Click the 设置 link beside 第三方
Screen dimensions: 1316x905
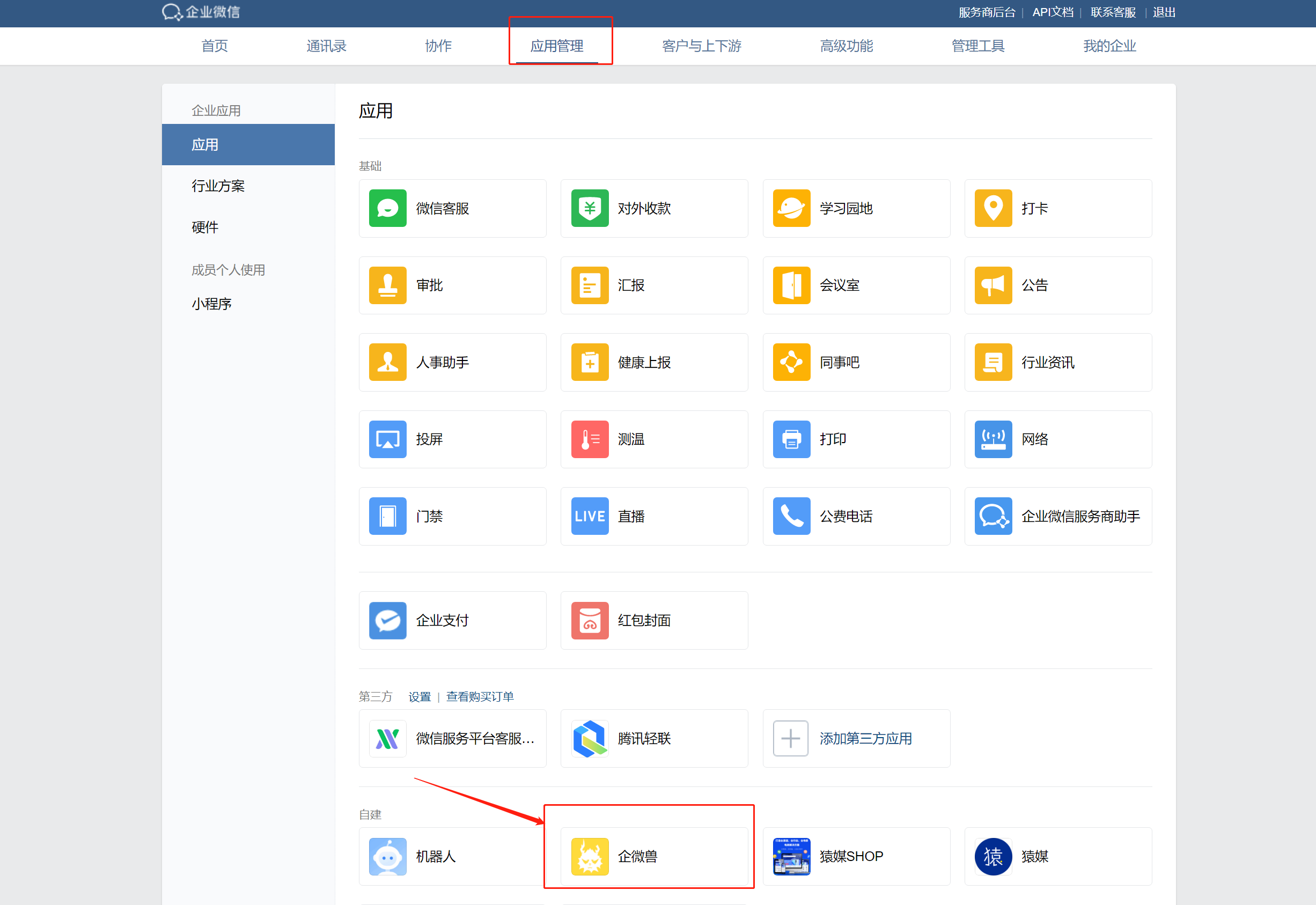(x=420, y=696)
